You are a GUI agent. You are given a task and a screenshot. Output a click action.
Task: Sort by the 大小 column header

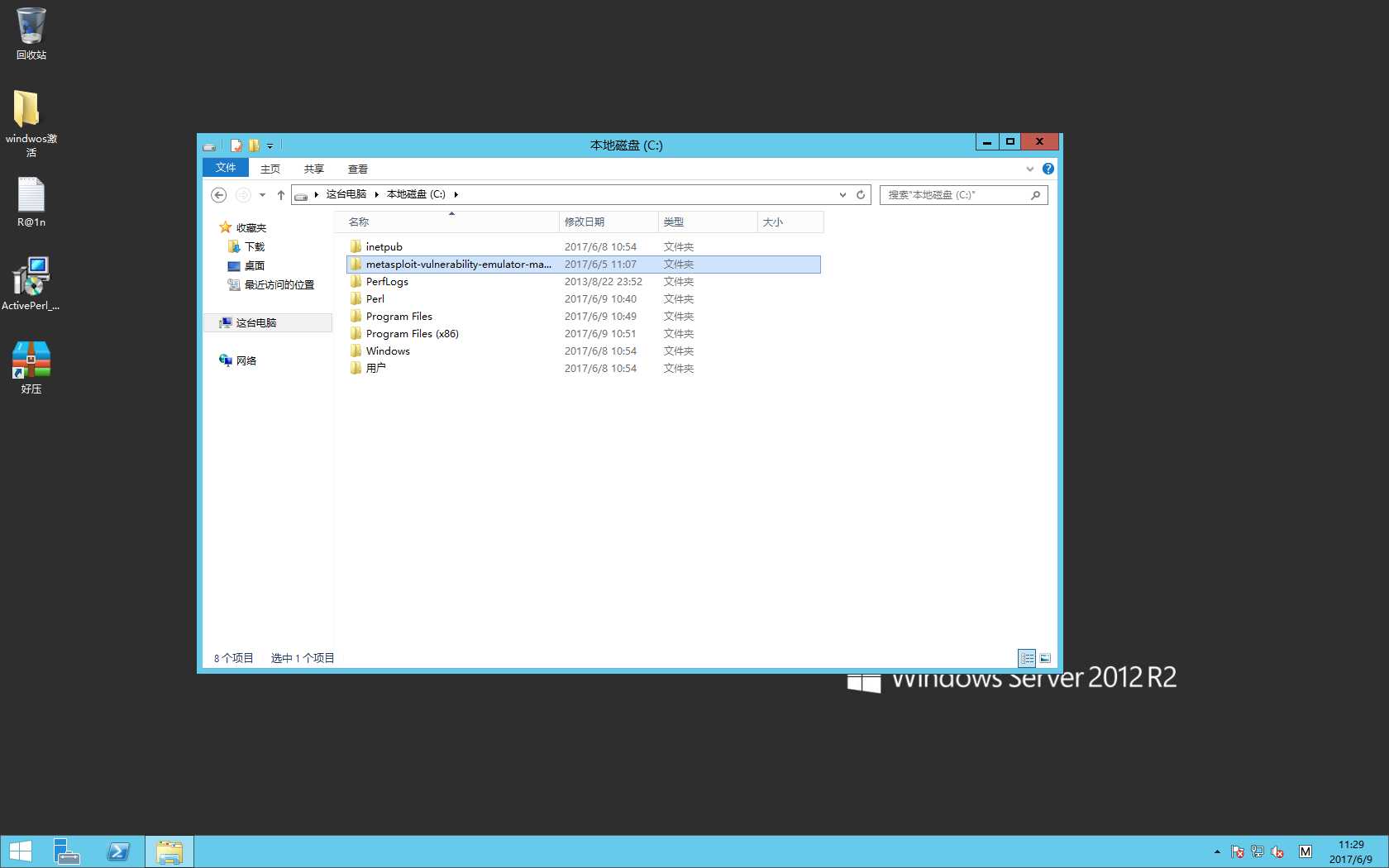point(790,222)
